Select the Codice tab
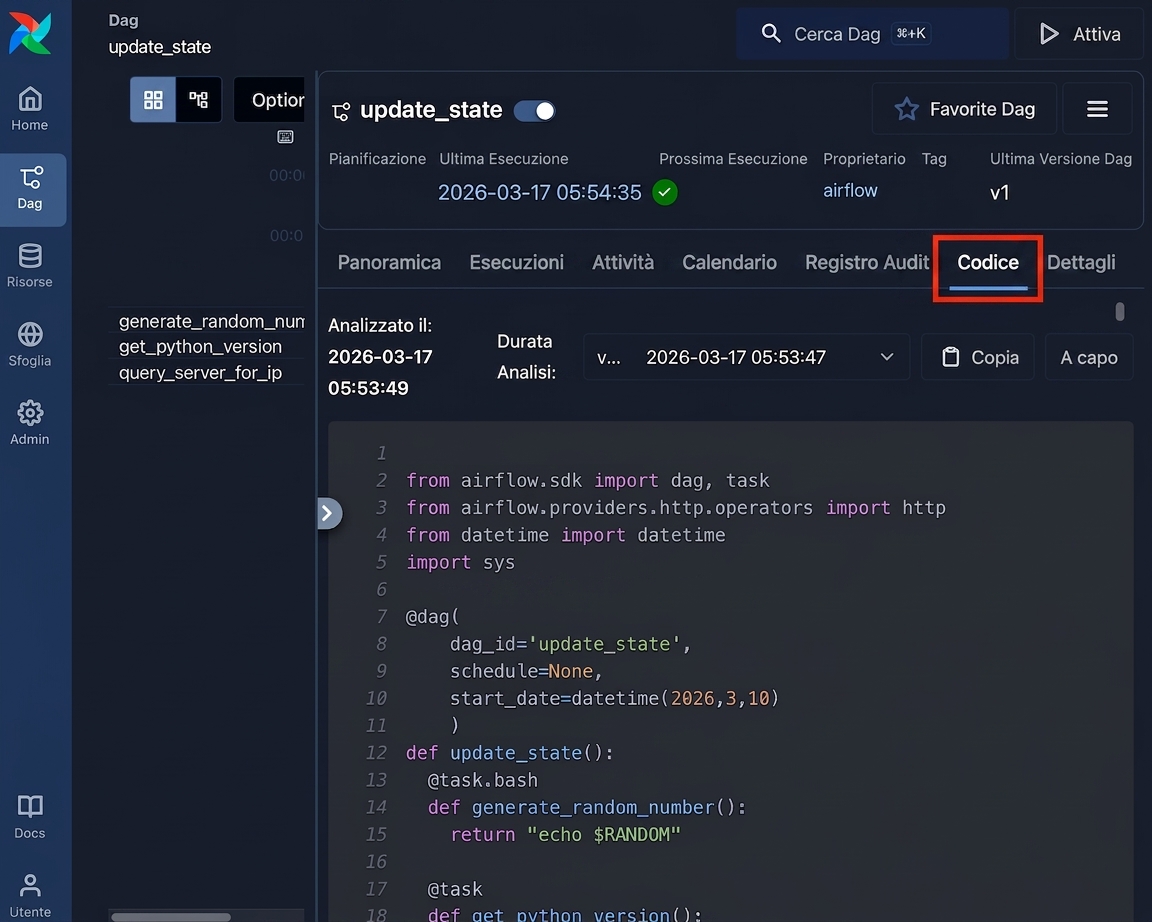The height and width of the screenshot is (922, 1152). point(988,262)
